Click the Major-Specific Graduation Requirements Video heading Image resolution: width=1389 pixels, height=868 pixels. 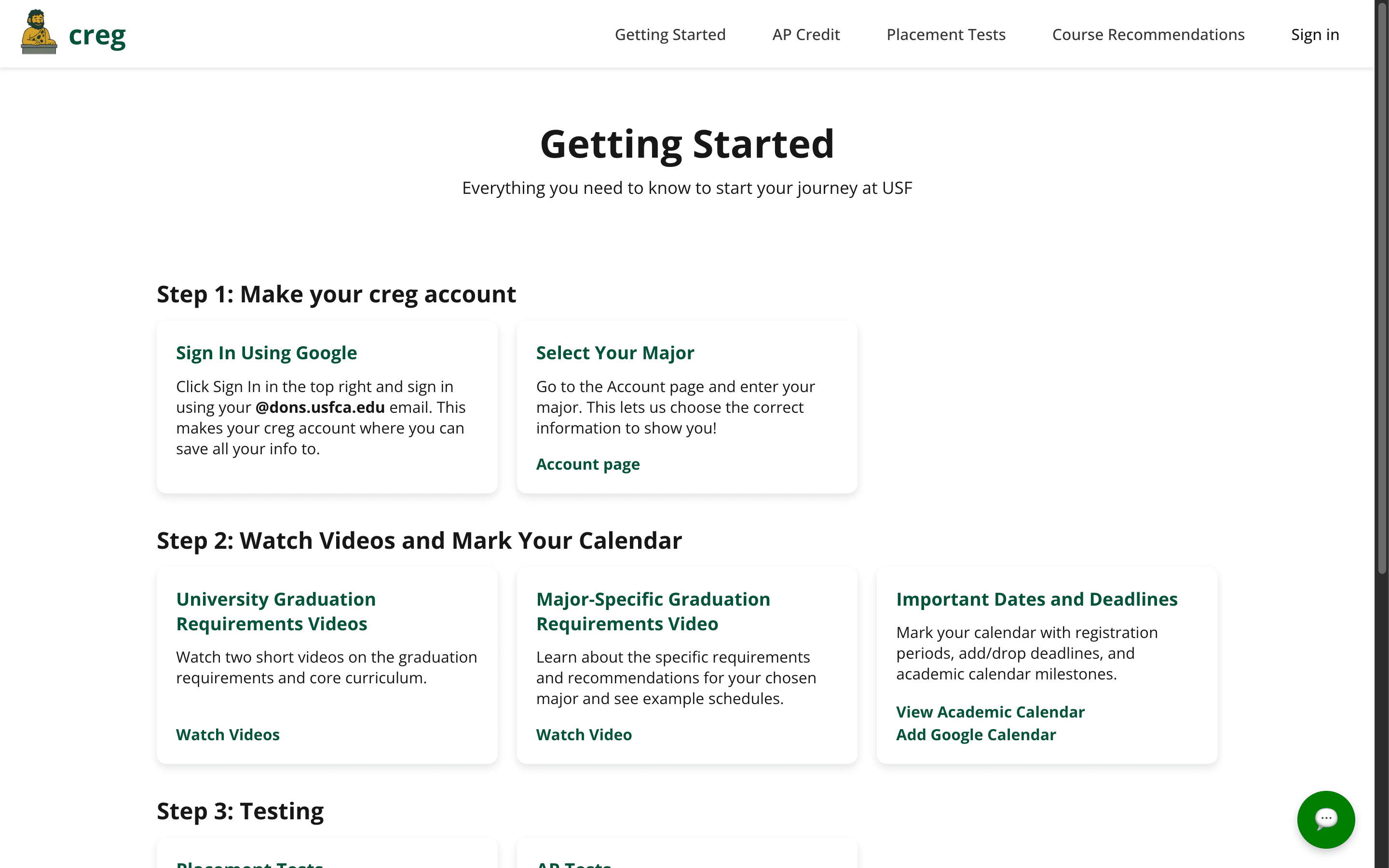coord(653,611)
